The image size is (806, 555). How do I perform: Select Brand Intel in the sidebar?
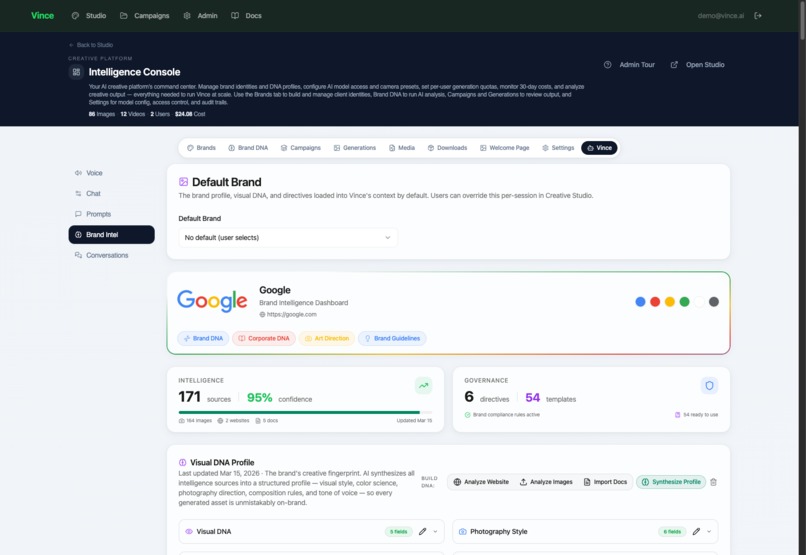(x=112, y=235)
